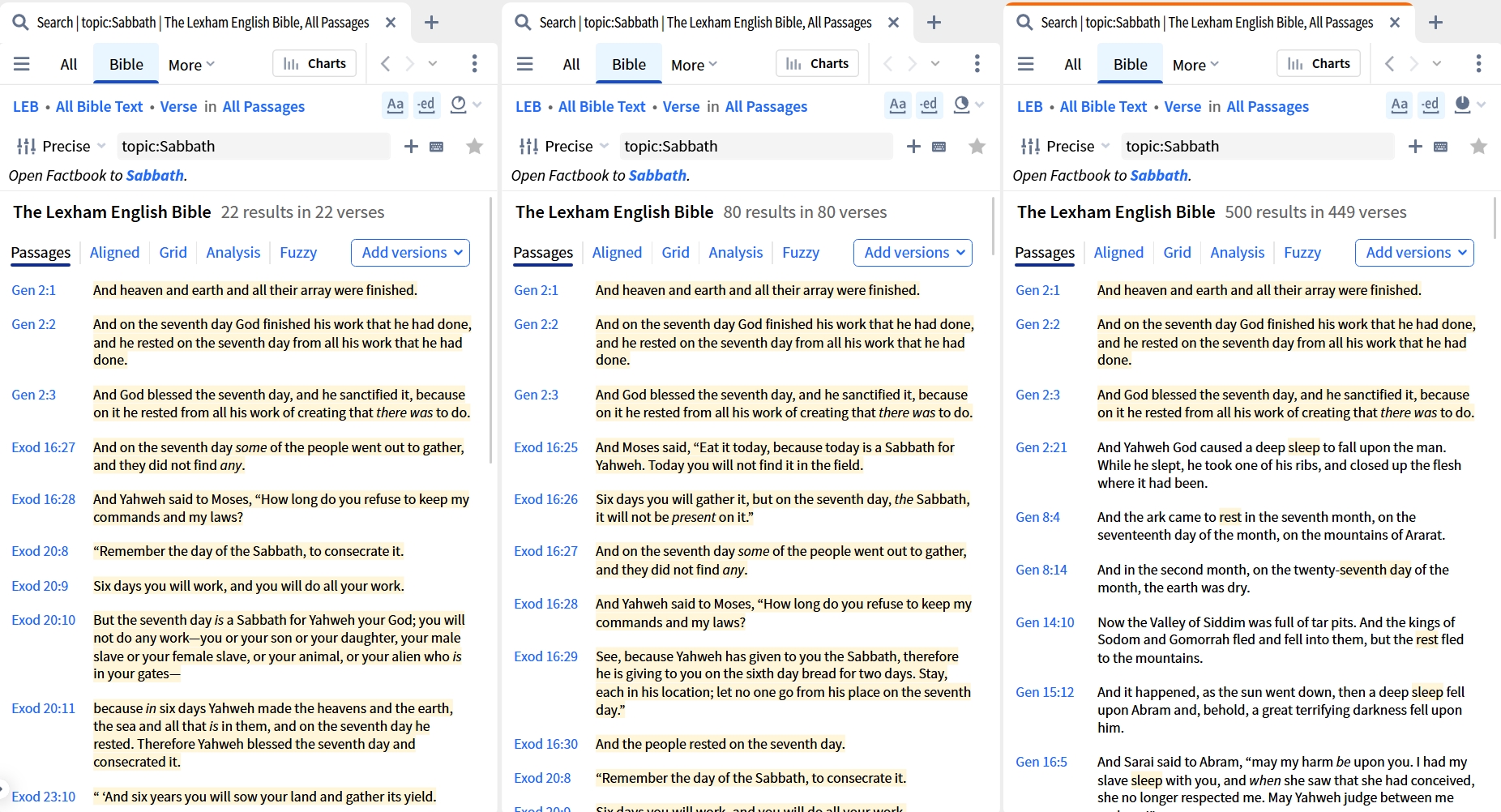Open keyboard icon beside the middle search box
The width and height of the screenshot is (1501, 812).
(939, 147)
